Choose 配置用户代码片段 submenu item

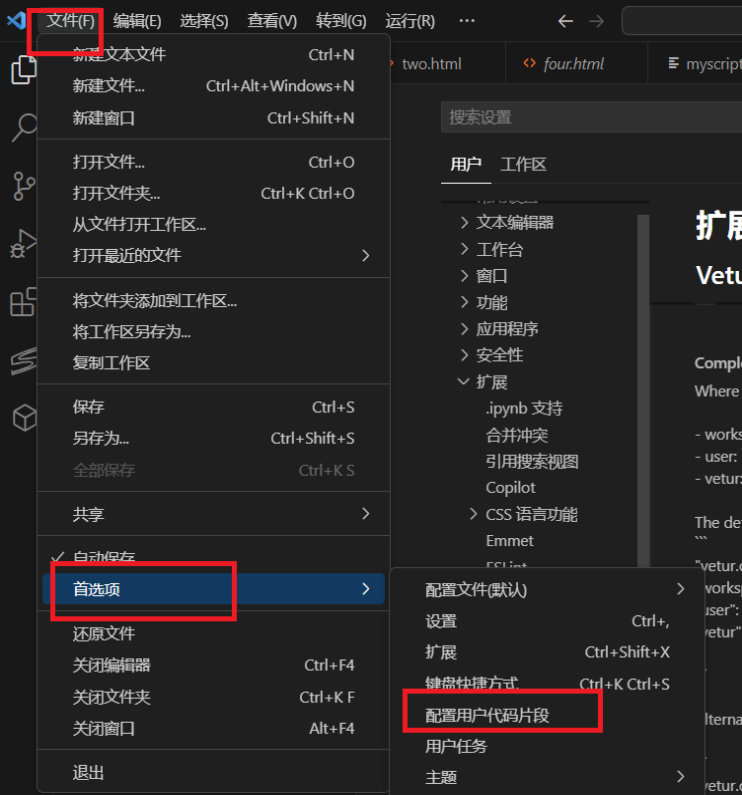[x=547, y=715]
